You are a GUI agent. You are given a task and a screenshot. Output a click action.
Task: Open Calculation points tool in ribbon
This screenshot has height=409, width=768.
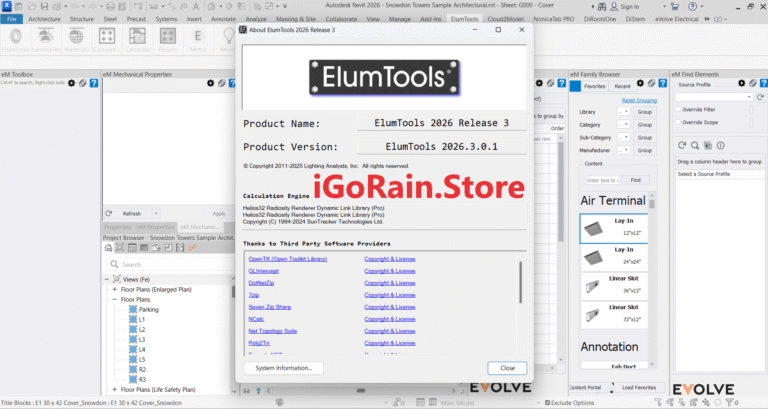pos(106,40)
